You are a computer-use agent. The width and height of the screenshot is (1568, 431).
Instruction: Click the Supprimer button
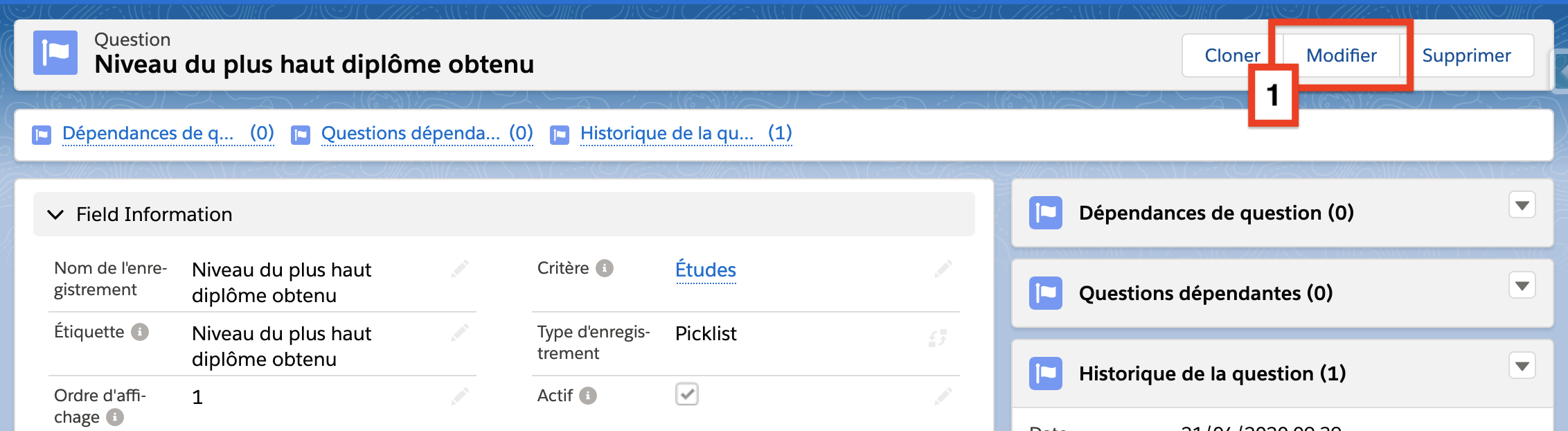(x=1466, y=55)
